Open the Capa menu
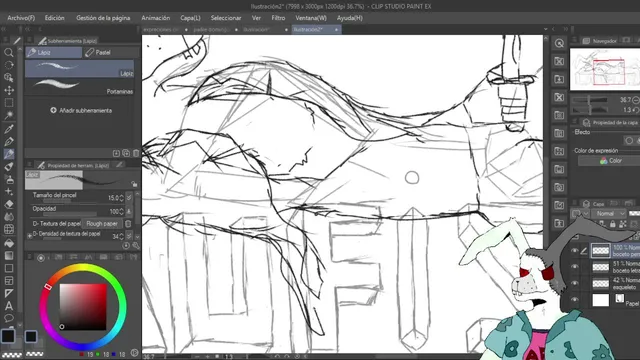 tap(190, 18)
